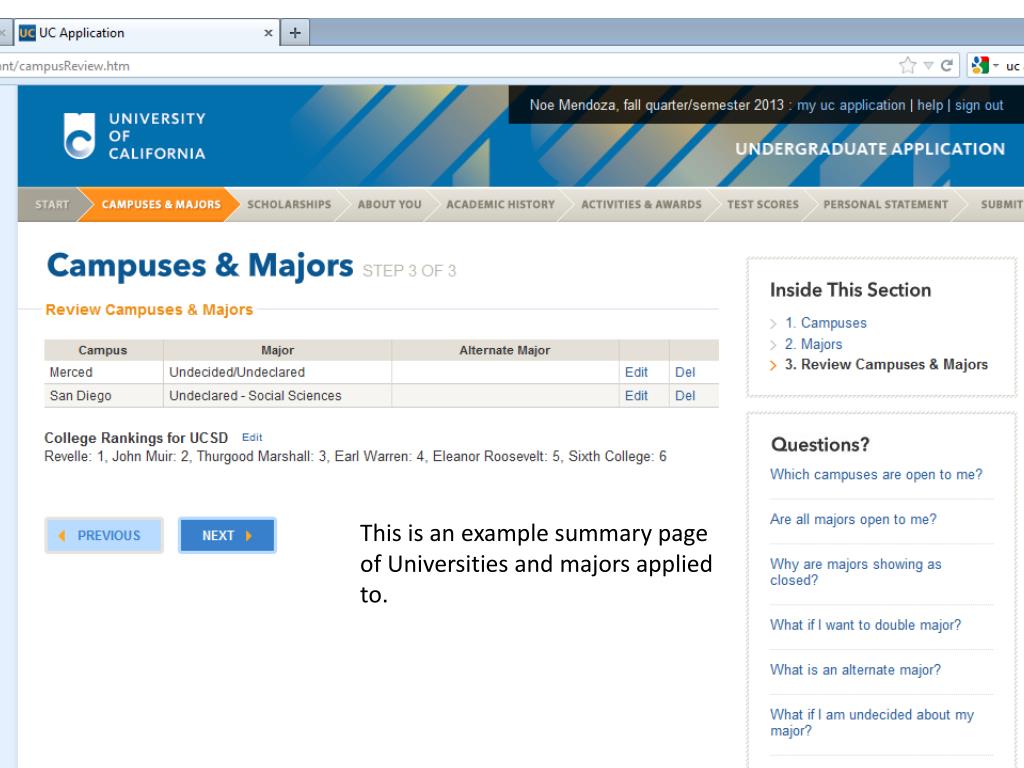This screenshot has height=768, width=1024.
Task: Click the UNDERGRADUATE APPLICATION banner text
Action: 870,149
